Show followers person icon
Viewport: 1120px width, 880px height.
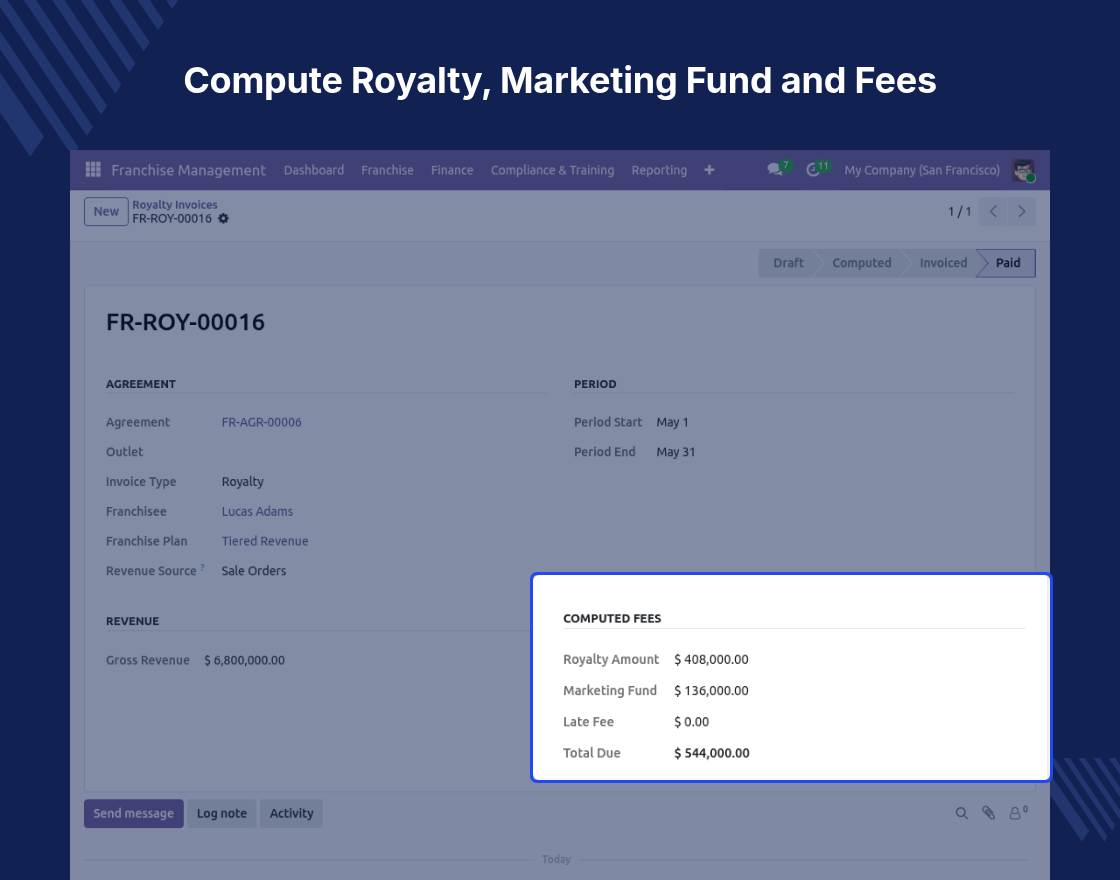(x=1016, y=813)
